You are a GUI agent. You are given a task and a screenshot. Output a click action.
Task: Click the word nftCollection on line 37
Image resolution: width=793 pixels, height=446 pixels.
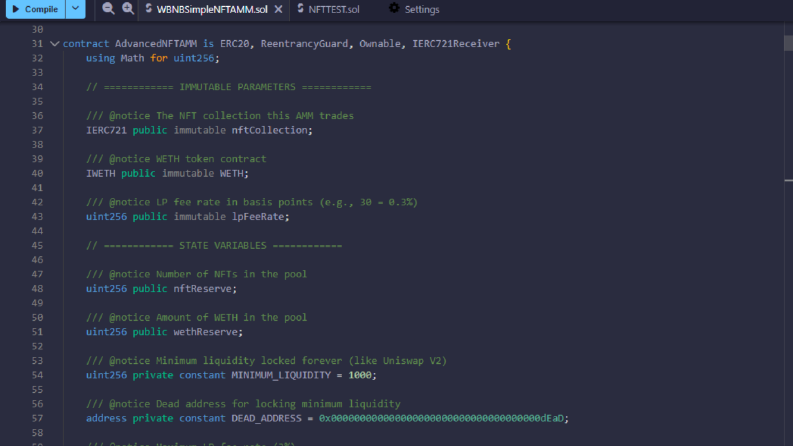click(270, 130)
